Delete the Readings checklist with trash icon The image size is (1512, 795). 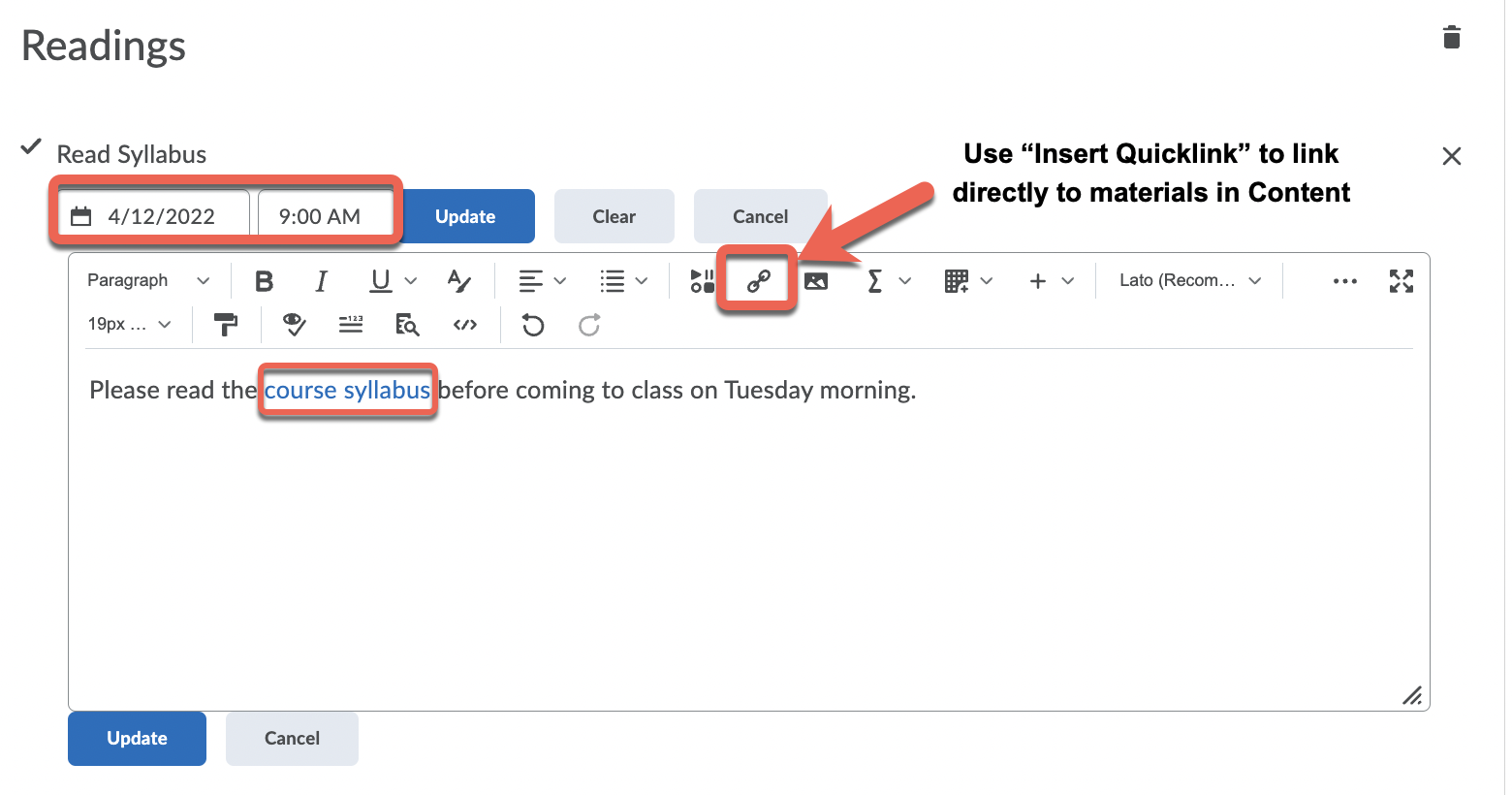coord(1451,38)
